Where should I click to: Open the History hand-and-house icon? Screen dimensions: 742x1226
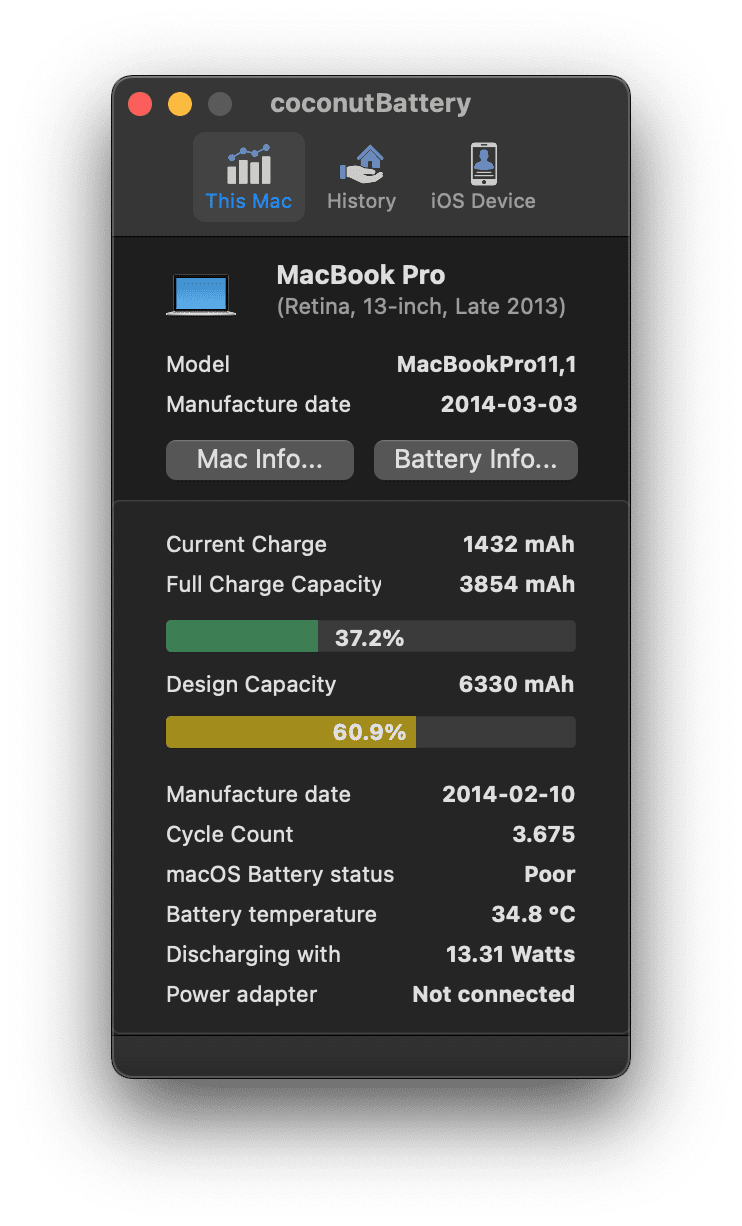pyautogui.click(x=361, y=165)
